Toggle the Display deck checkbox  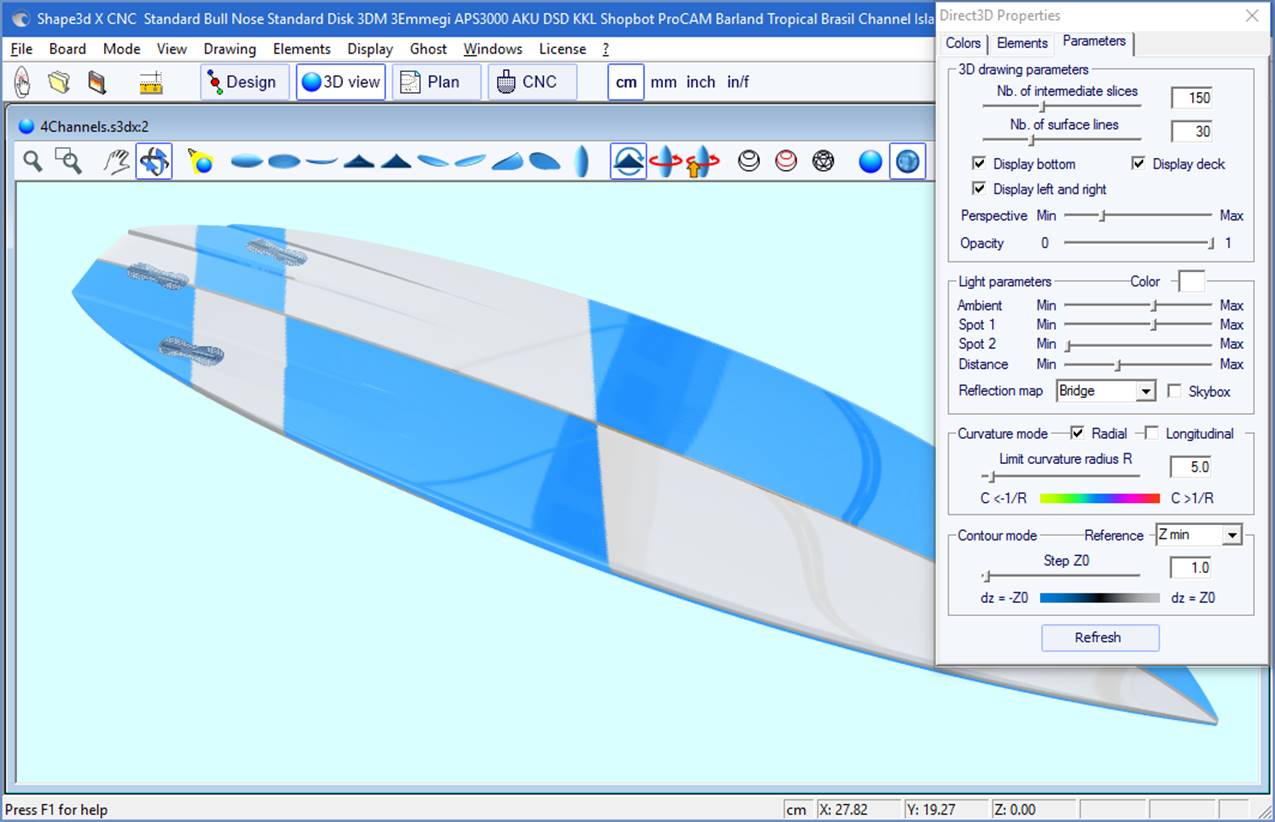click(1138, 164)
